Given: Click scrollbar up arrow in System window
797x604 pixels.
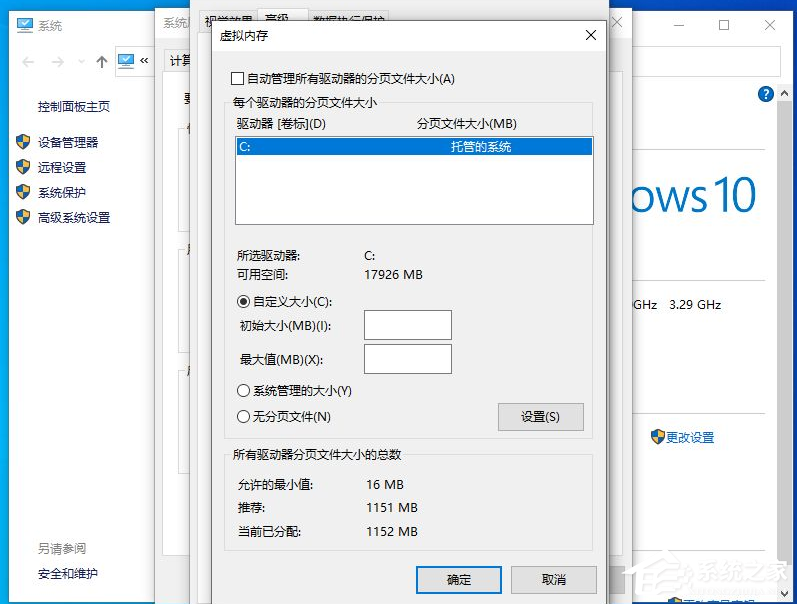Looking at the screenshot, I should [784, 94].
